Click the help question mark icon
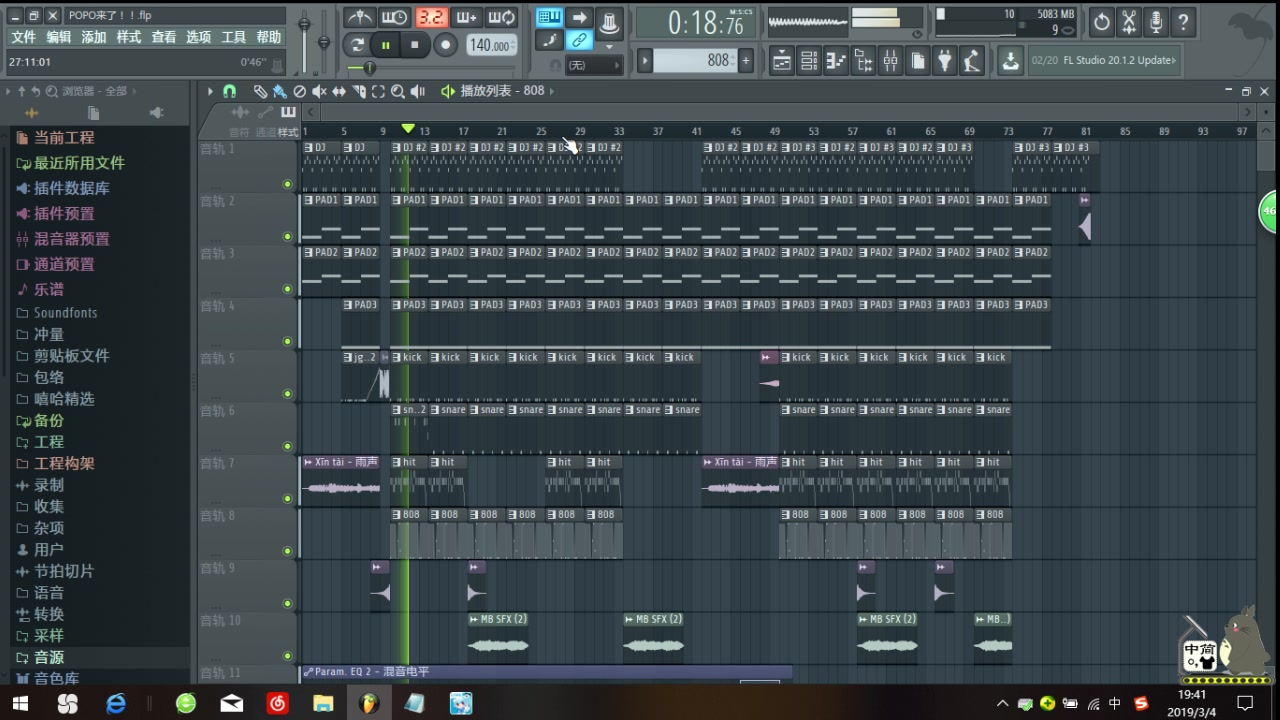Viewport: 1280px width, 720px height. [x=1182, y=21]
